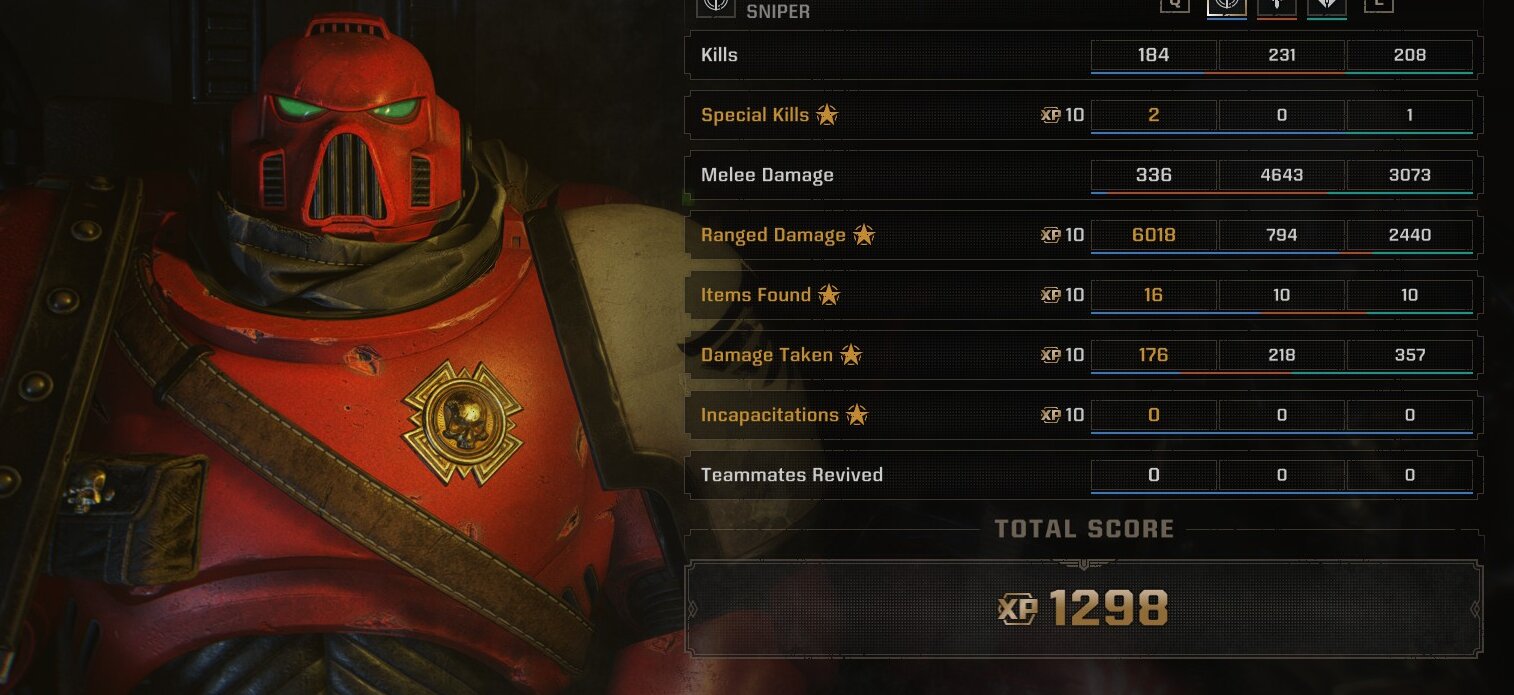Click the star badge beside Incapacitations
Image resolution: width=1514 pixels, height=695 pixels.
click(x=857, y=415)
